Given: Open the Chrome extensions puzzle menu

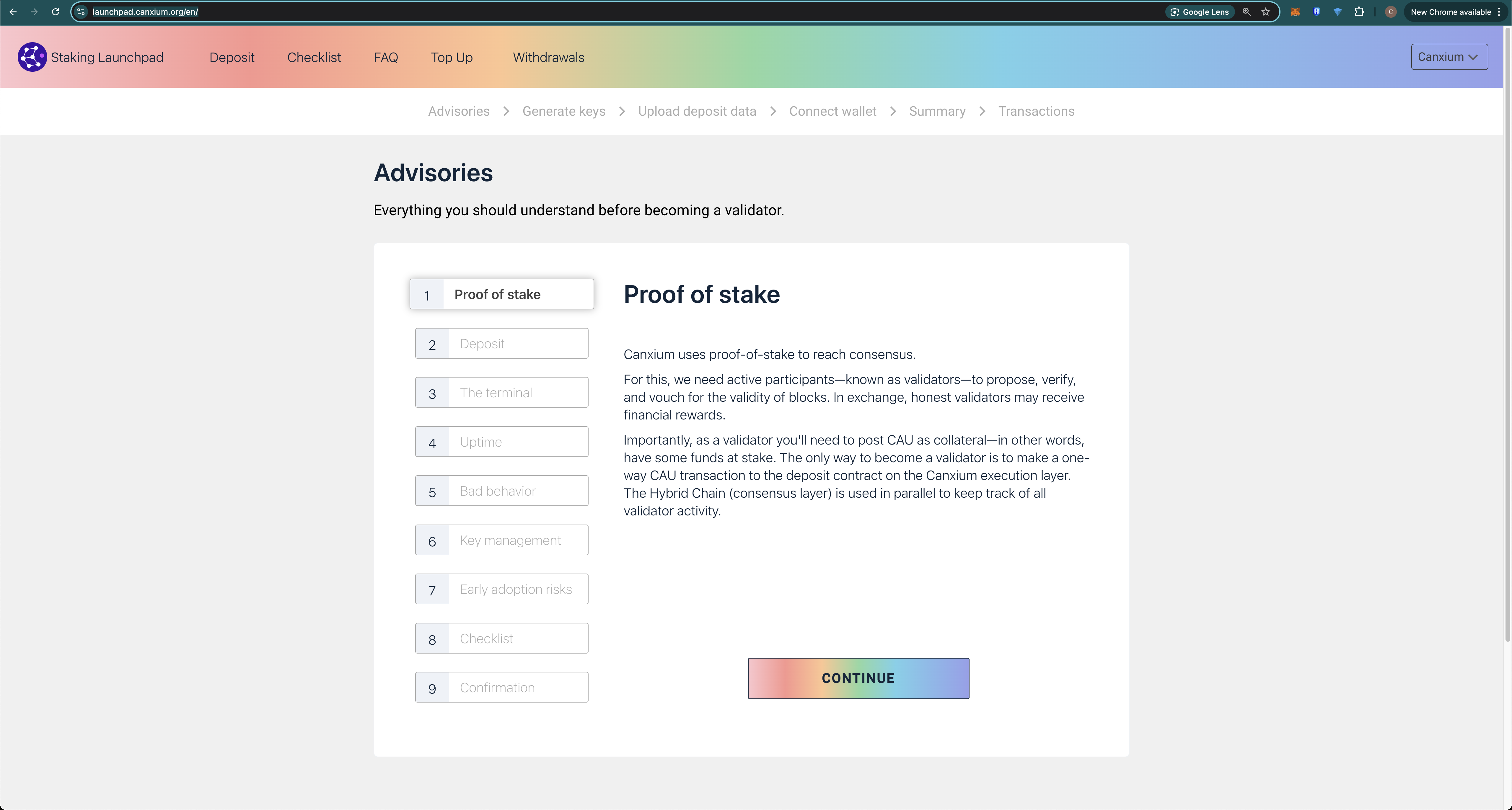Looking at the screenshot, I should click(1359, 12).
